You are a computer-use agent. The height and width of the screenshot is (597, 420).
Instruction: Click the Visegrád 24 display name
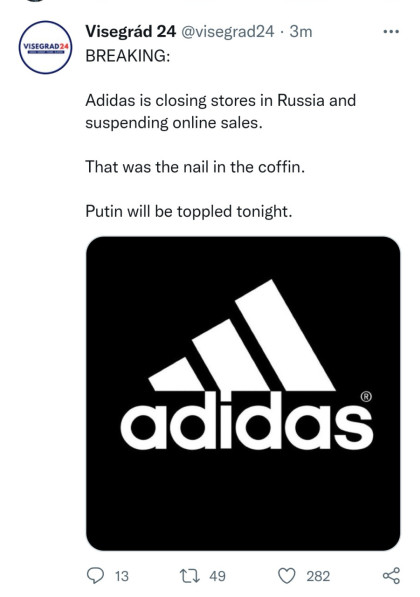pyautogui.click(x=131, y=32)
